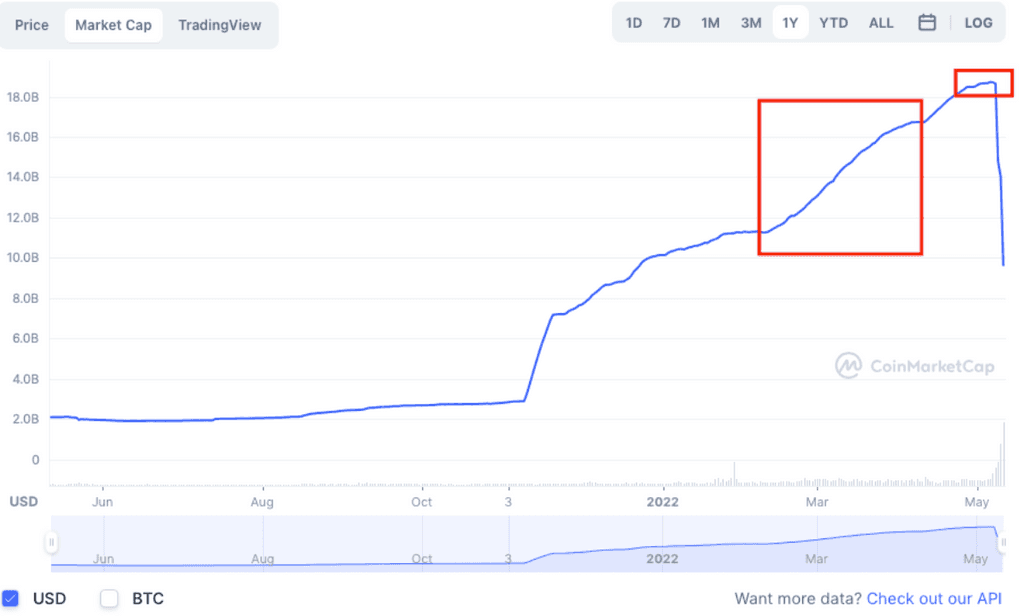Uncheck the USD currency checkbox

click(x=10, y=598)
